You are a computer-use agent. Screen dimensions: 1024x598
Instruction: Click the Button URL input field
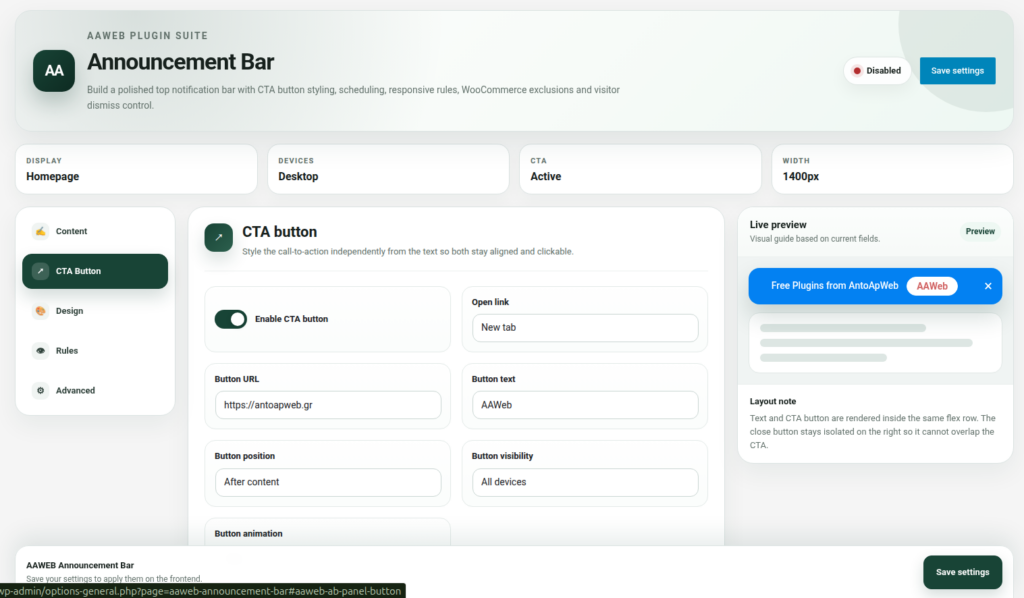pyautogui.click(x=328, y=405)
